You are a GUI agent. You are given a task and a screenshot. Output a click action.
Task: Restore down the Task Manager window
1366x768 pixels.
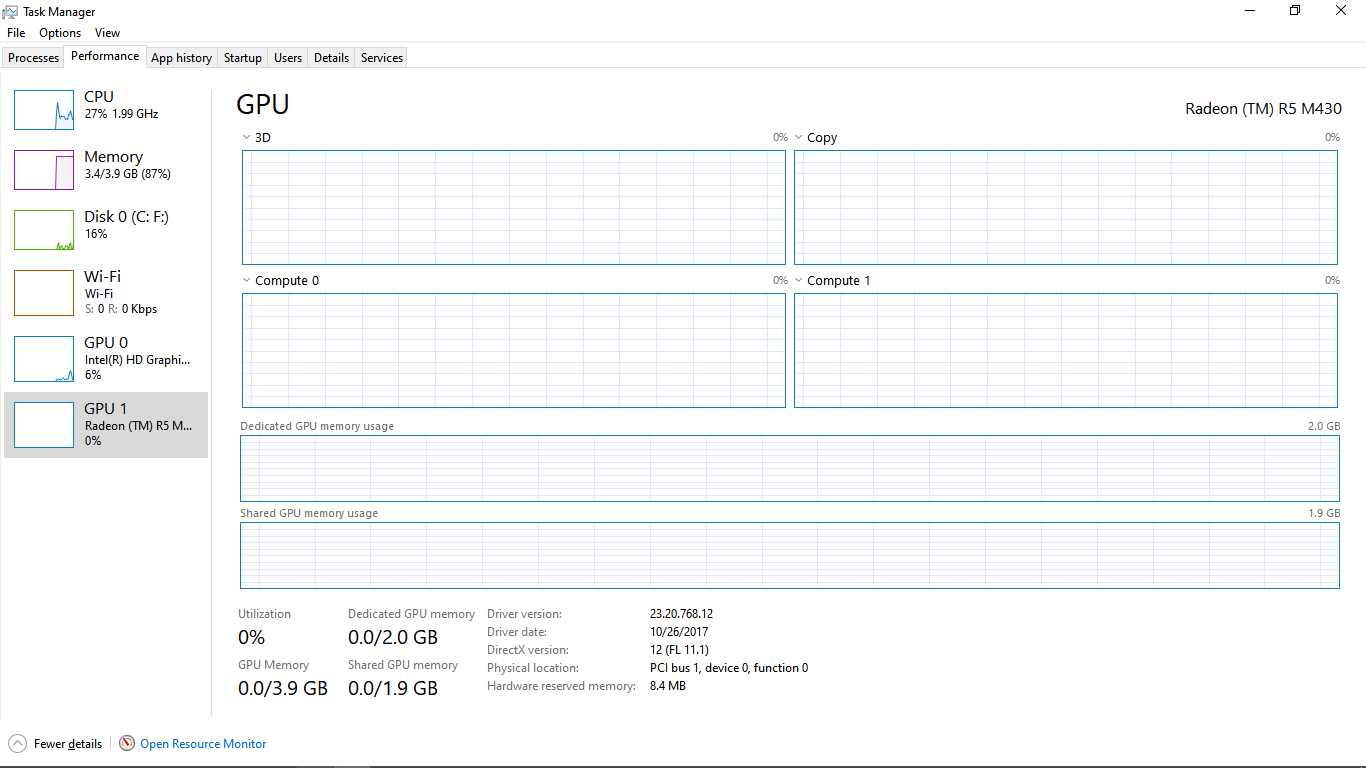pyautogui.click(x=1295, y=11)
